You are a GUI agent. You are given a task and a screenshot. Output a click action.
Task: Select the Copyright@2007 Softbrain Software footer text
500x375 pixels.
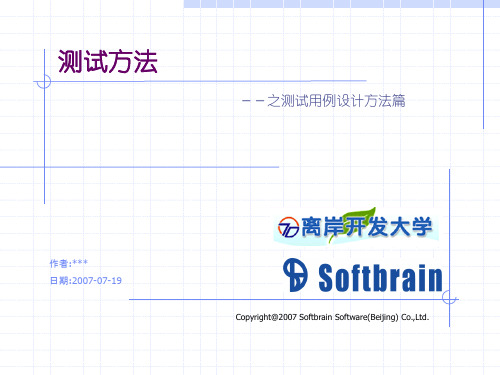332,317
